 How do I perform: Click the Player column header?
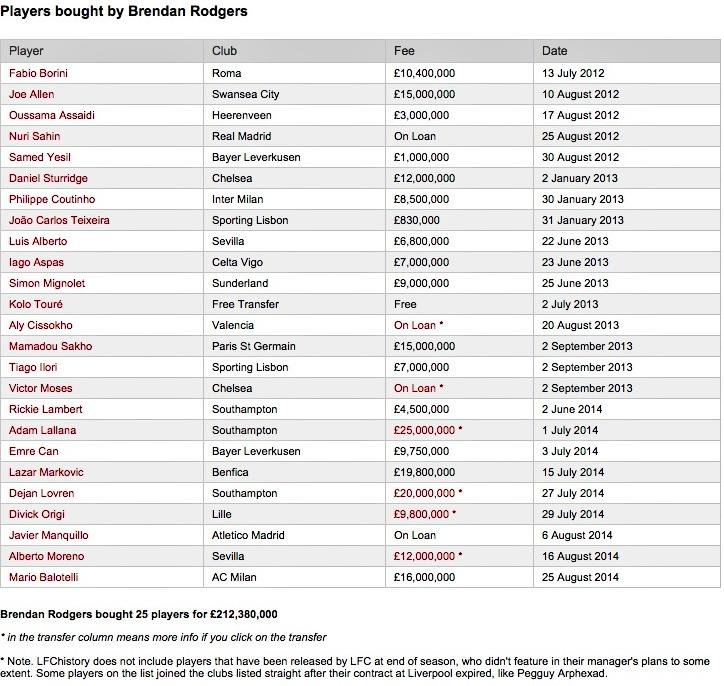[26, 51]
